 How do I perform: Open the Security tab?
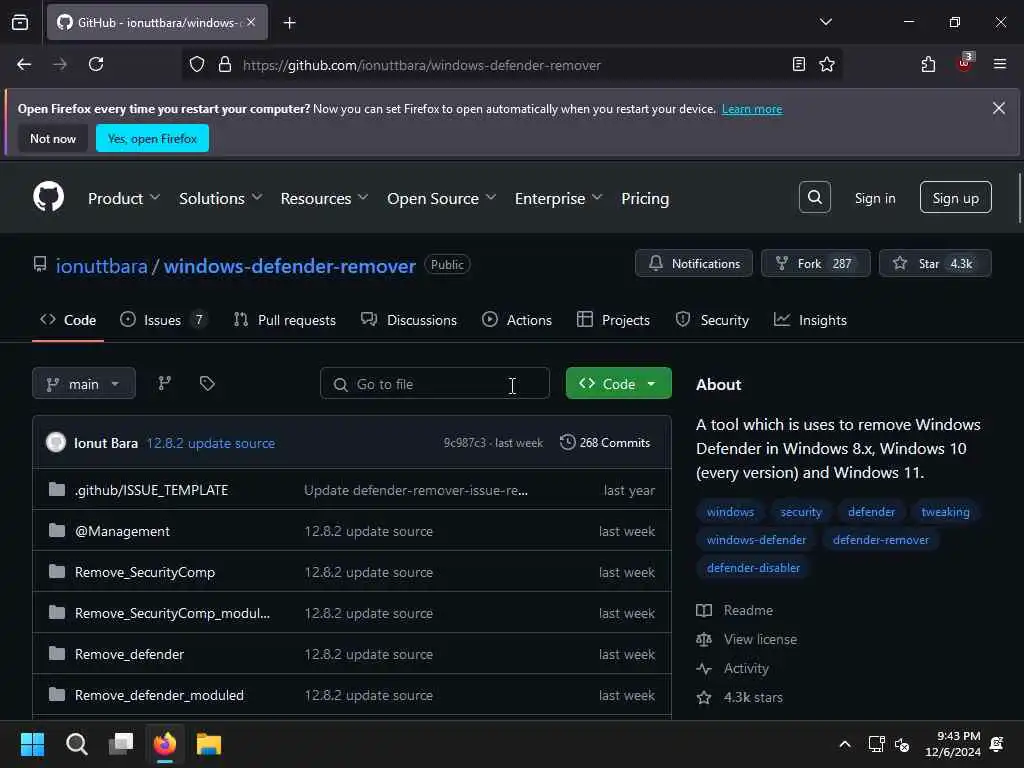click(x=712, y=320)
